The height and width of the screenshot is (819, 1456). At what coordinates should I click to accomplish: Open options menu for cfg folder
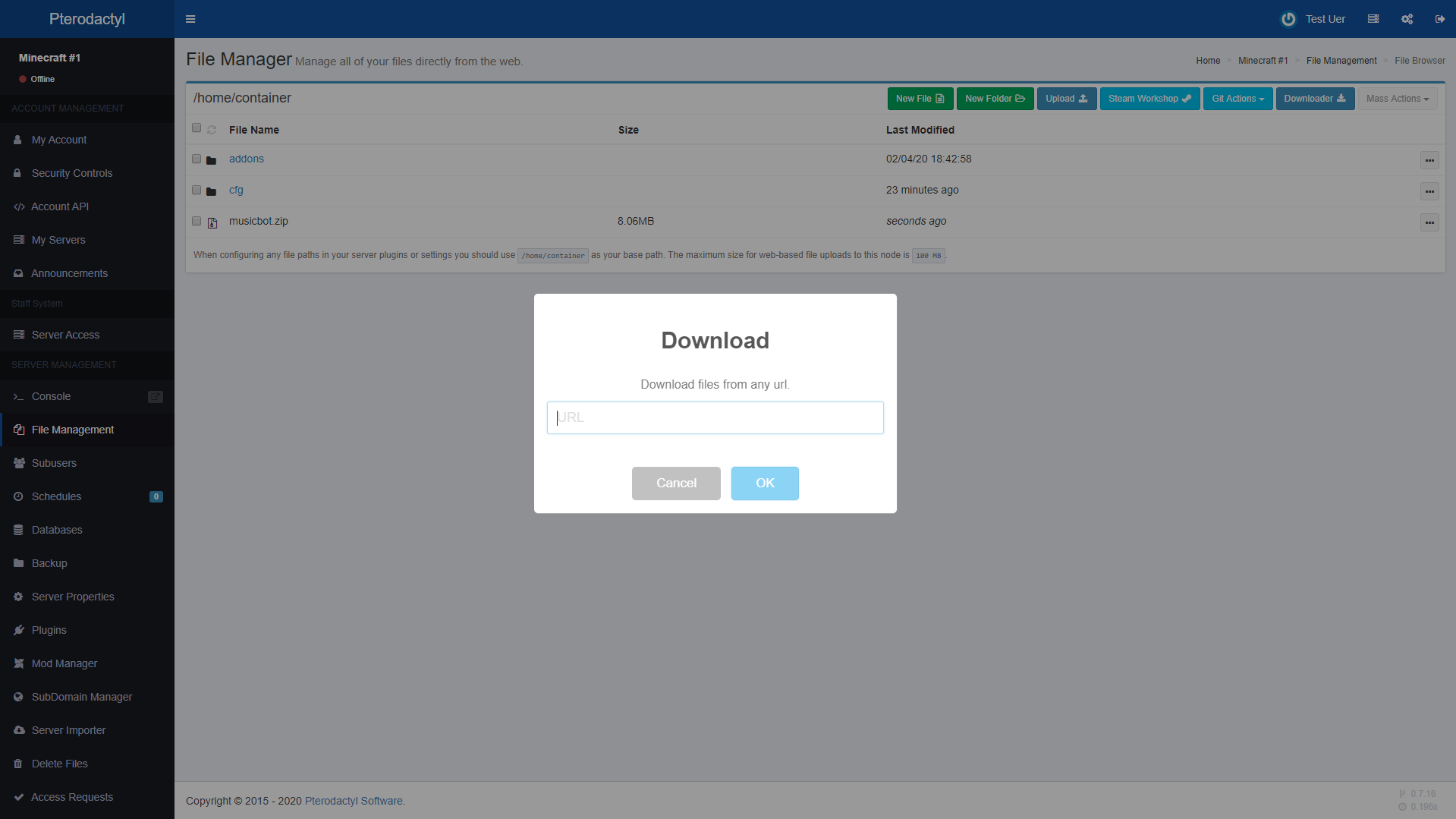pos(1429,191)
